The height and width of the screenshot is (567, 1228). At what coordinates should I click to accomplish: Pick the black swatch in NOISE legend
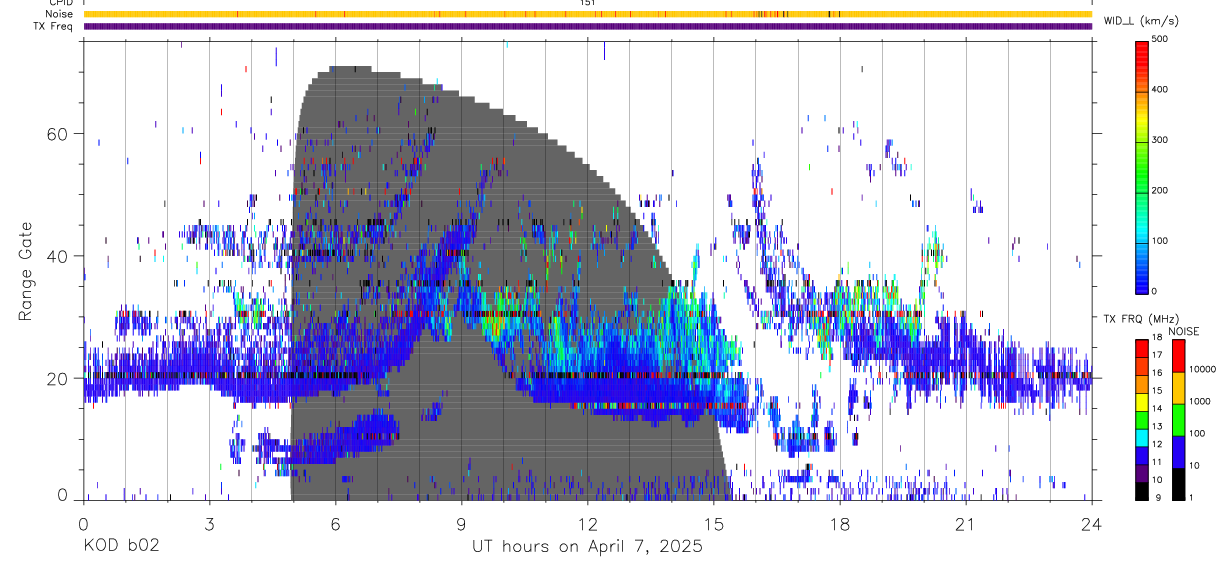[x=1179, y=484]
